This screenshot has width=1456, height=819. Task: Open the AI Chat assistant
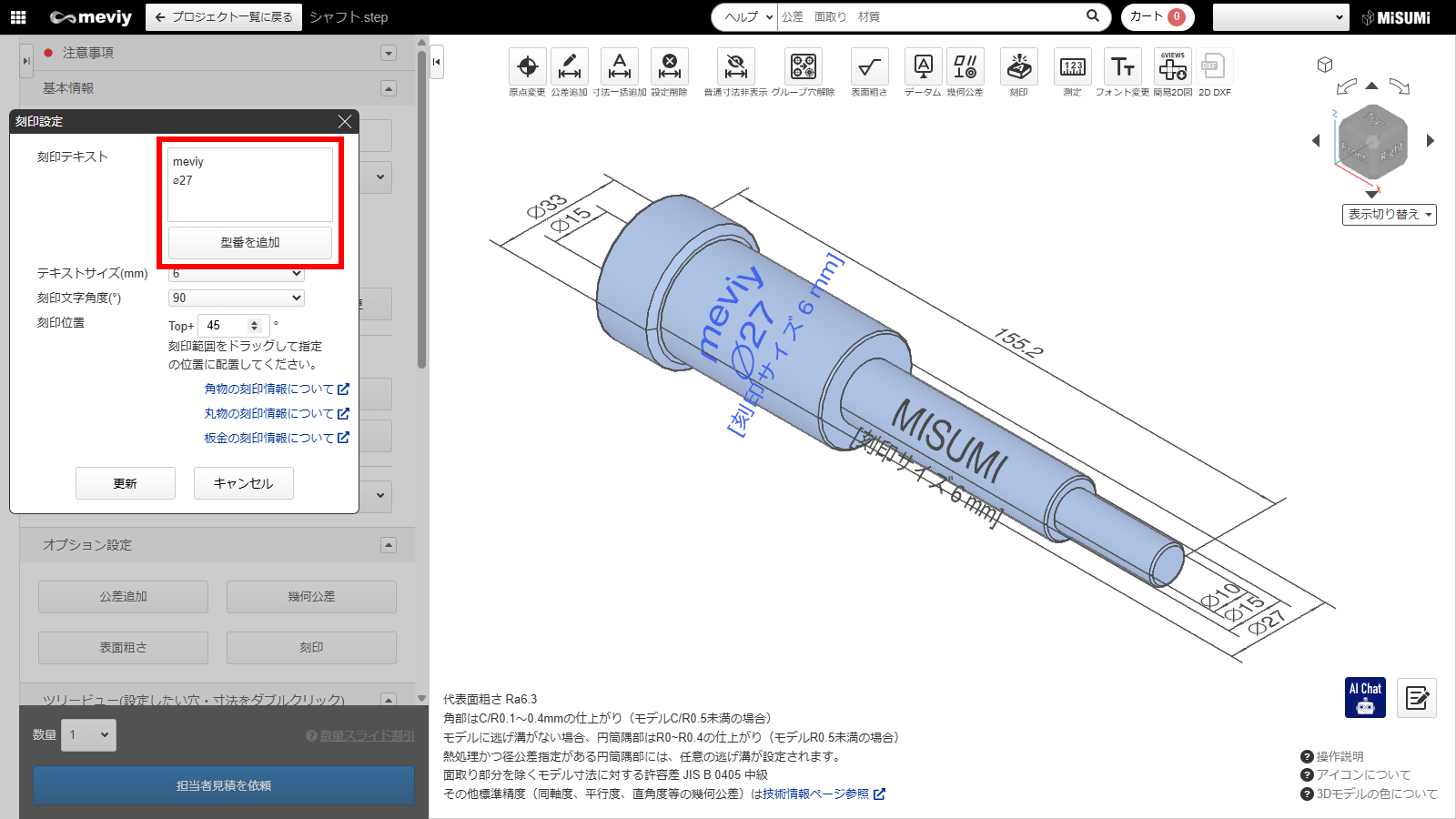pyautogui.click(x=1365, y=697)
